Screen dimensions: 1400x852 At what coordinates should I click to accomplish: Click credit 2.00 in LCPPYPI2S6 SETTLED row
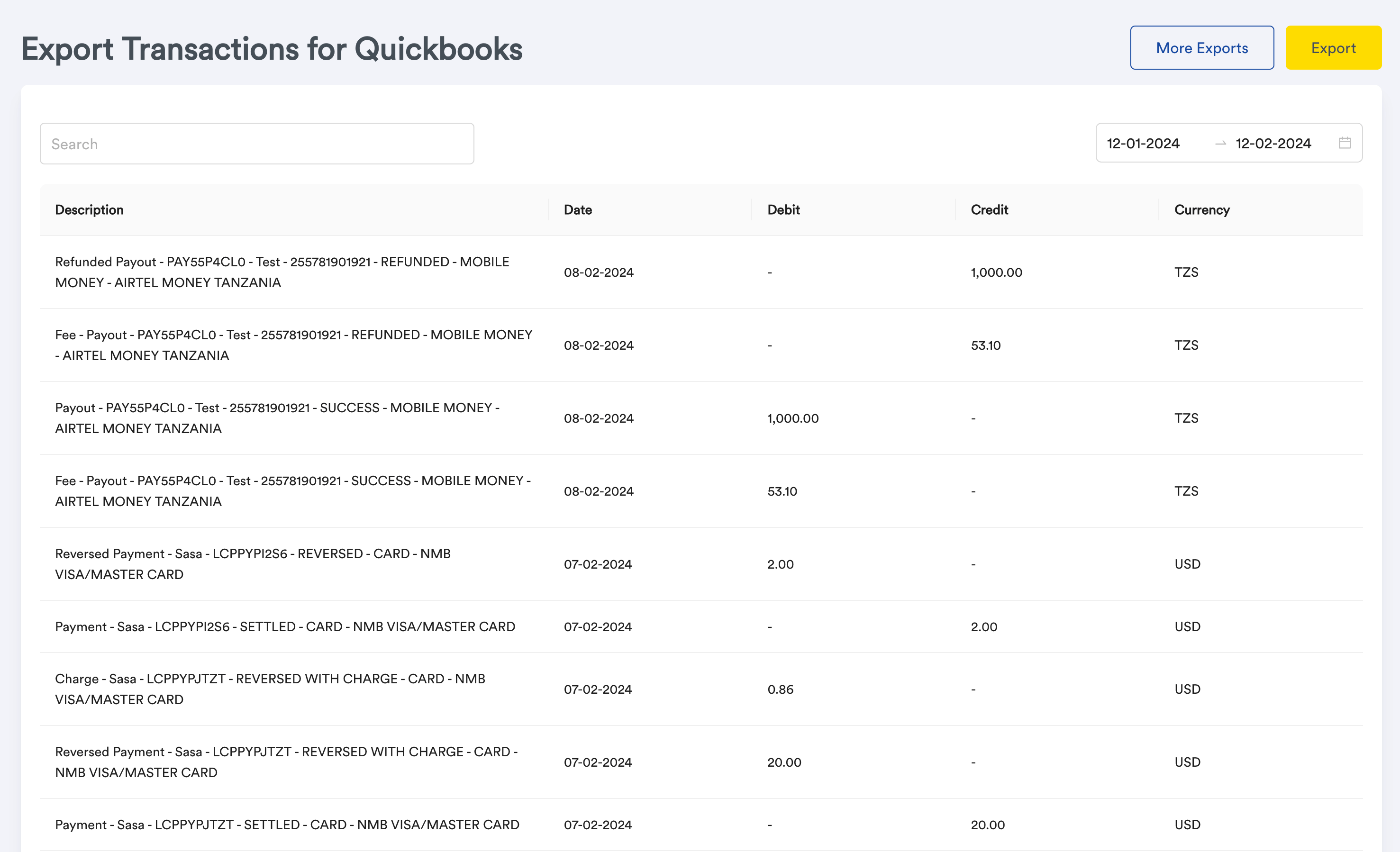[x=983, y=626]
